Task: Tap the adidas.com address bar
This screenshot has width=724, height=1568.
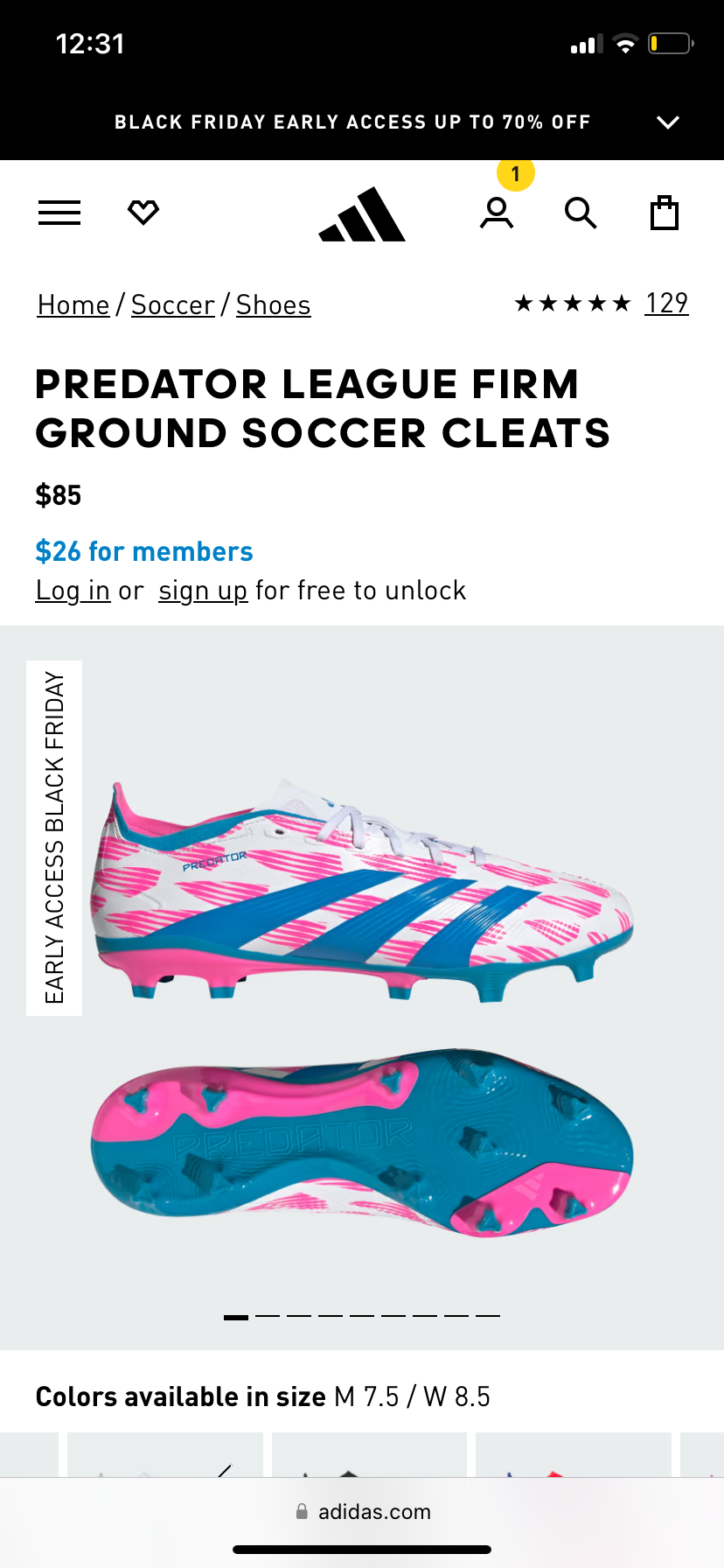Action: [362, 1512]
